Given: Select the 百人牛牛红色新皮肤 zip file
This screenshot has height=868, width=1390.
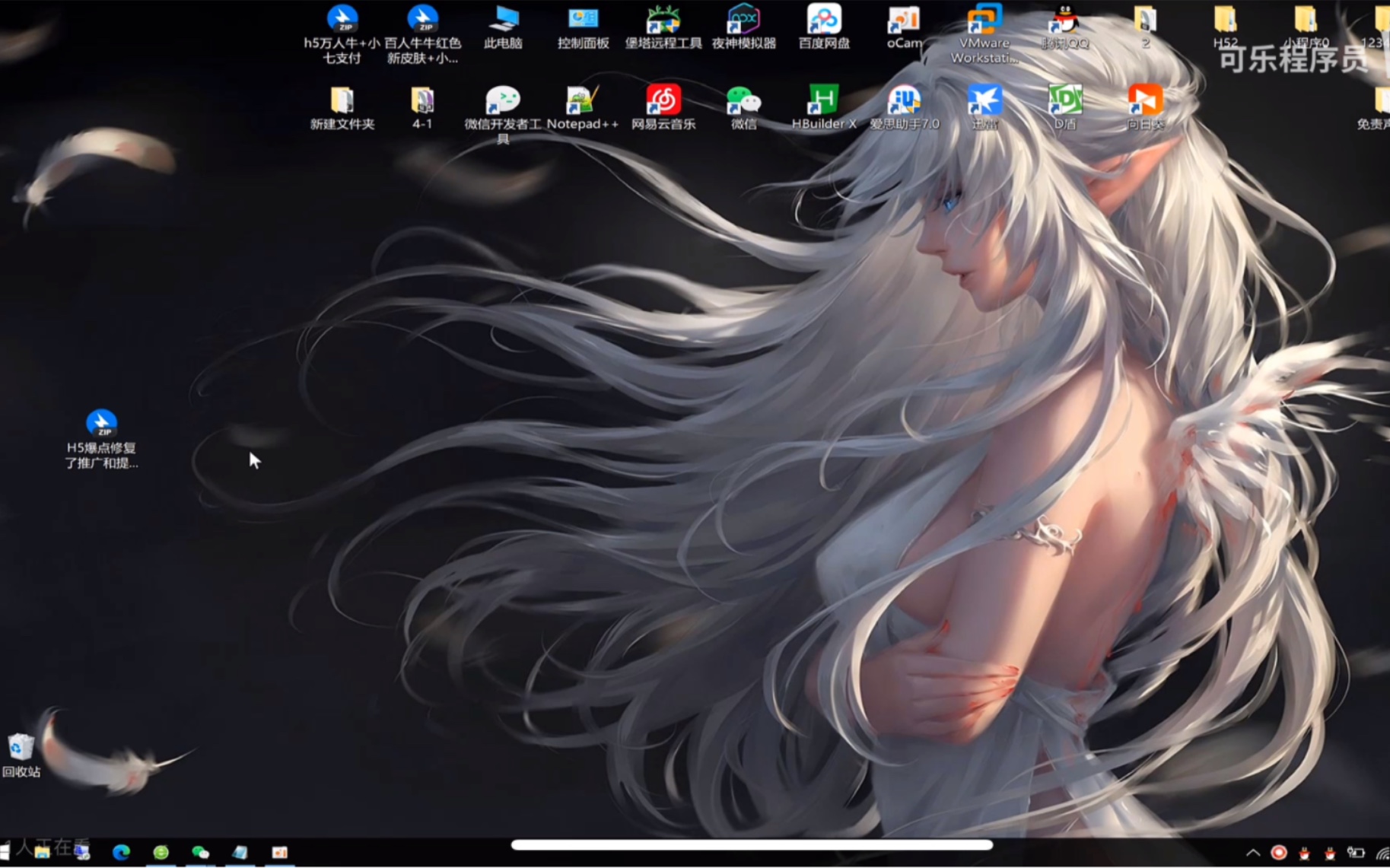Looking at the screenshot, I should 422,34.
